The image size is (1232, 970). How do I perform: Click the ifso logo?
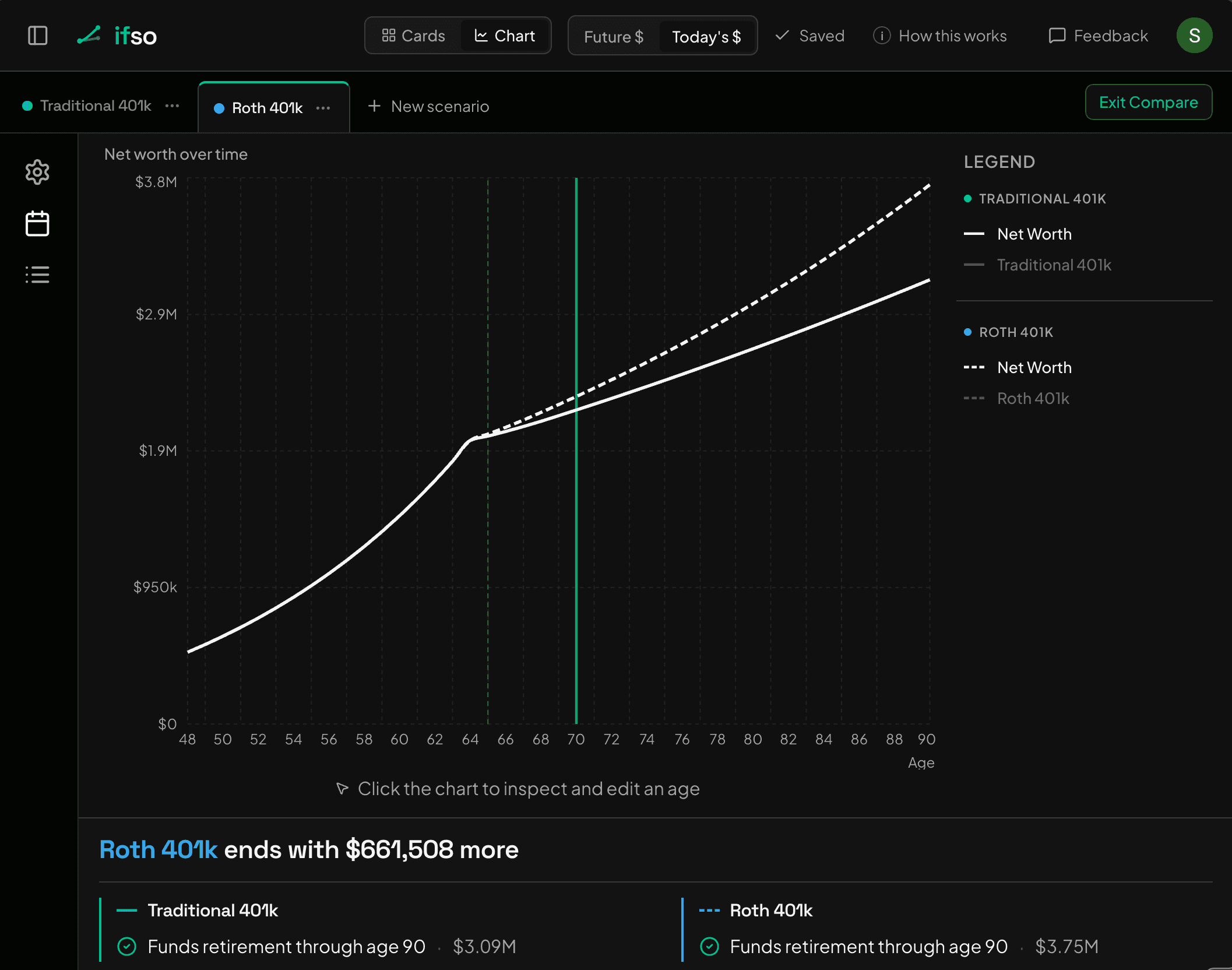click(x=117, y=36)
